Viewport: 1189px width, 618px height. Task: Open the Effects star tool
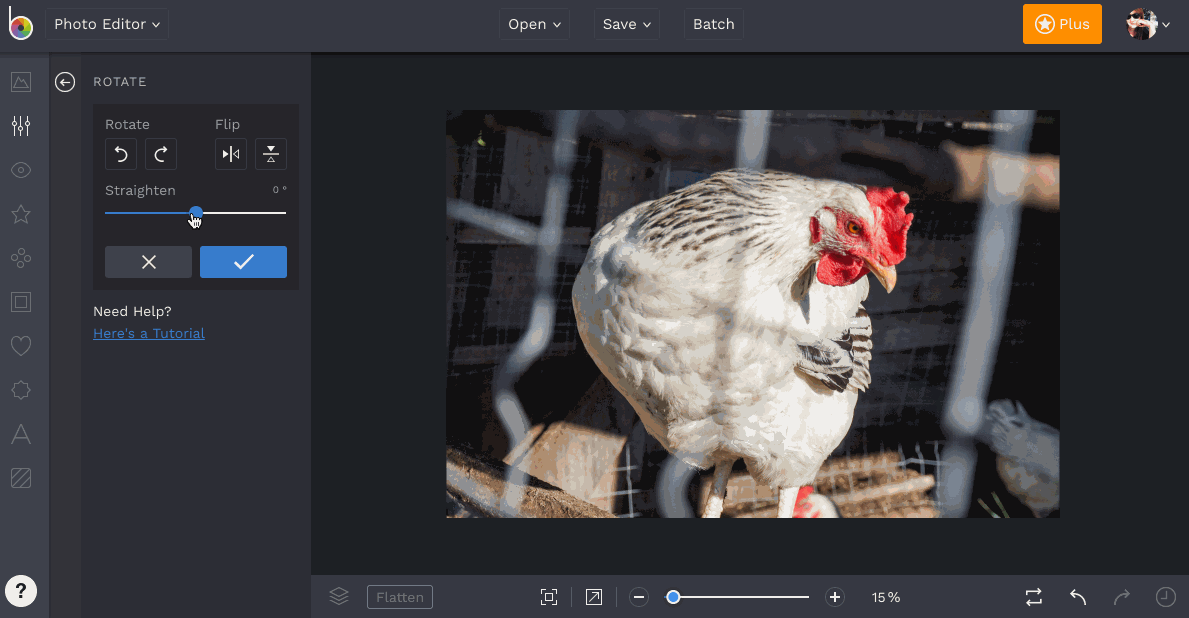coord(21,214)
